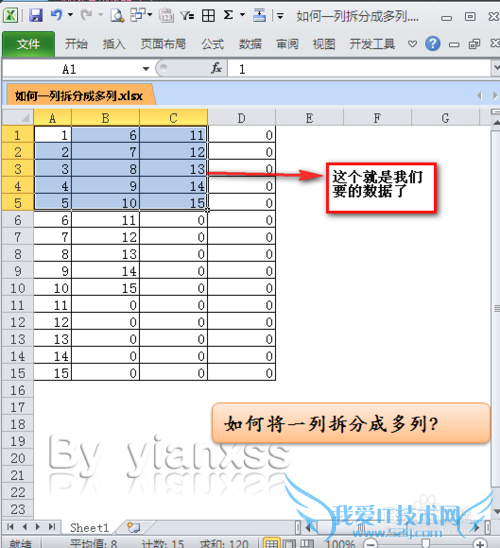Open the 开始 Home ribbon tab

[x=76, y=44]
